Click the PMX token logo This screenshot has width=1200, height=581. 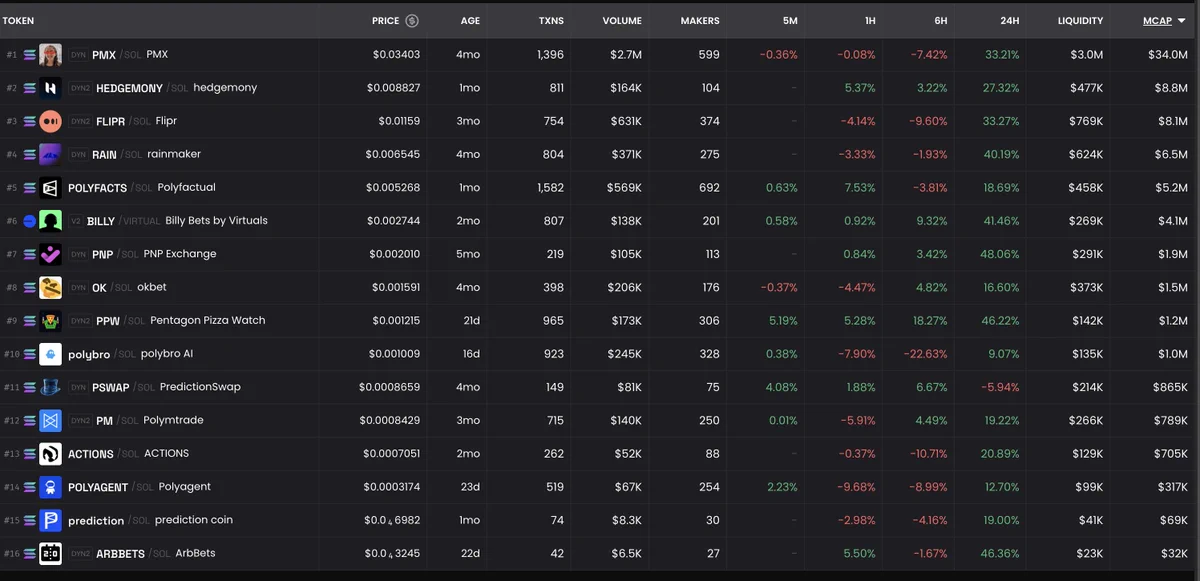[x=50, y=55]
